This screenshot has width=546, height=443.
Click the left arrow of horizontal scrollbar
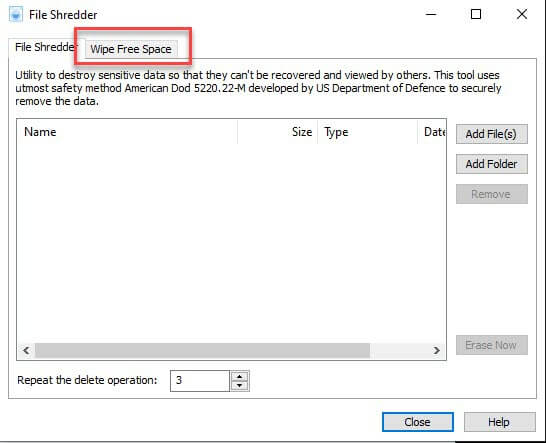pos(26,350)
